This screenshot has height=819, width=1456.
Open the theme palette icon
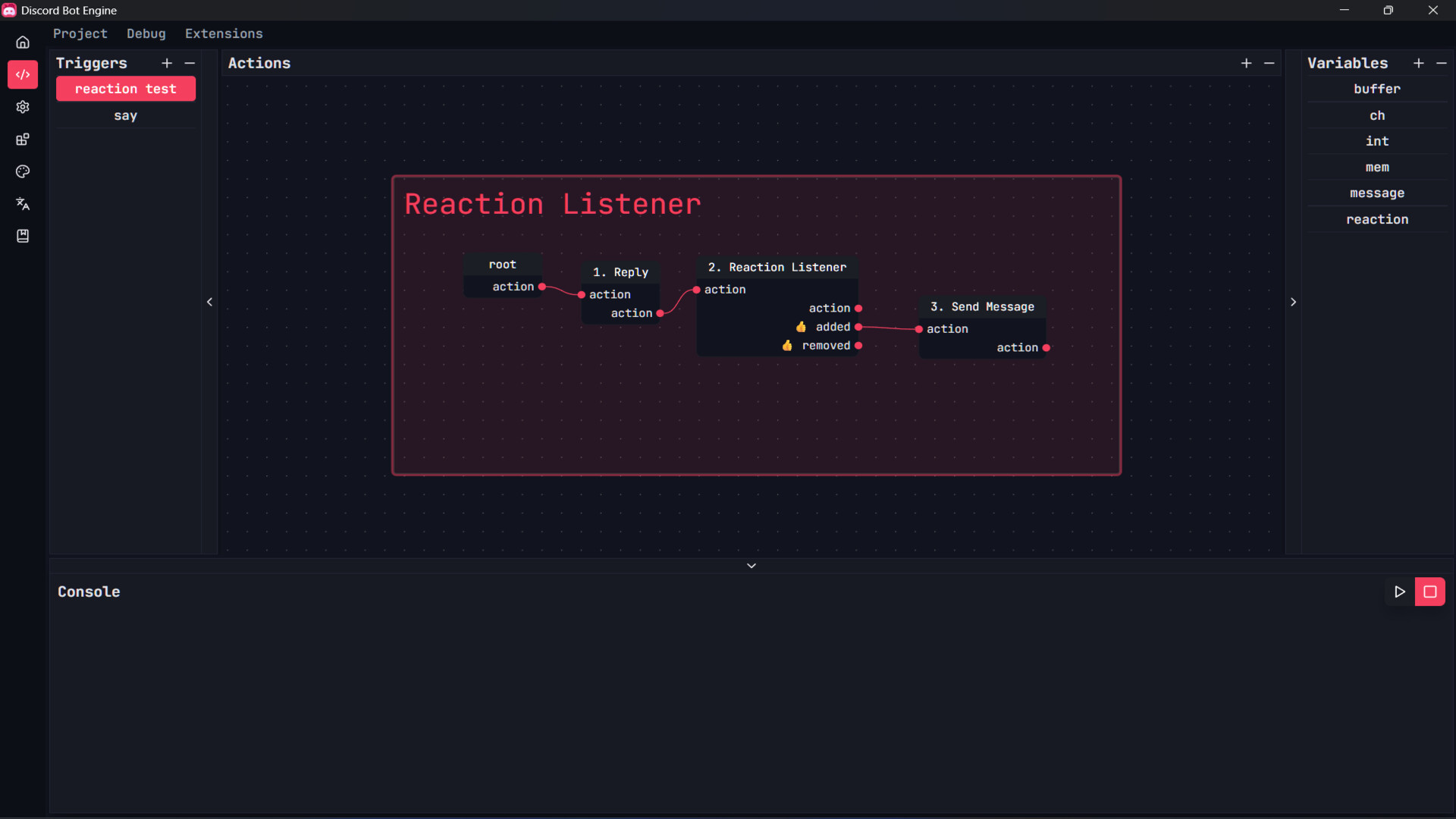click(23, 172)
